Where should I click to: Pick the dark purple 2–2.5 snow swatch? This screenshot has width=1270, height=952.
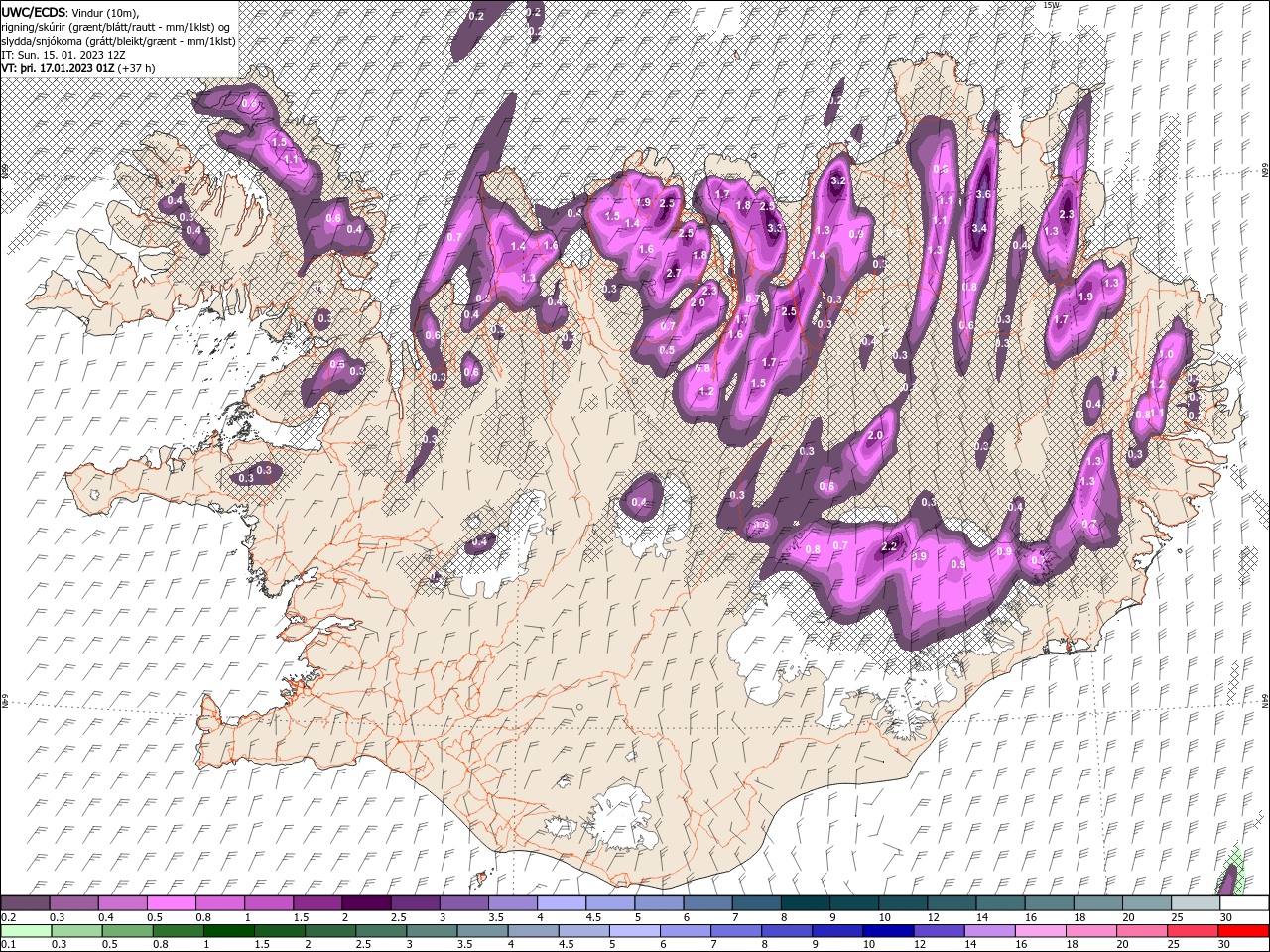click(x=365, y=903)
